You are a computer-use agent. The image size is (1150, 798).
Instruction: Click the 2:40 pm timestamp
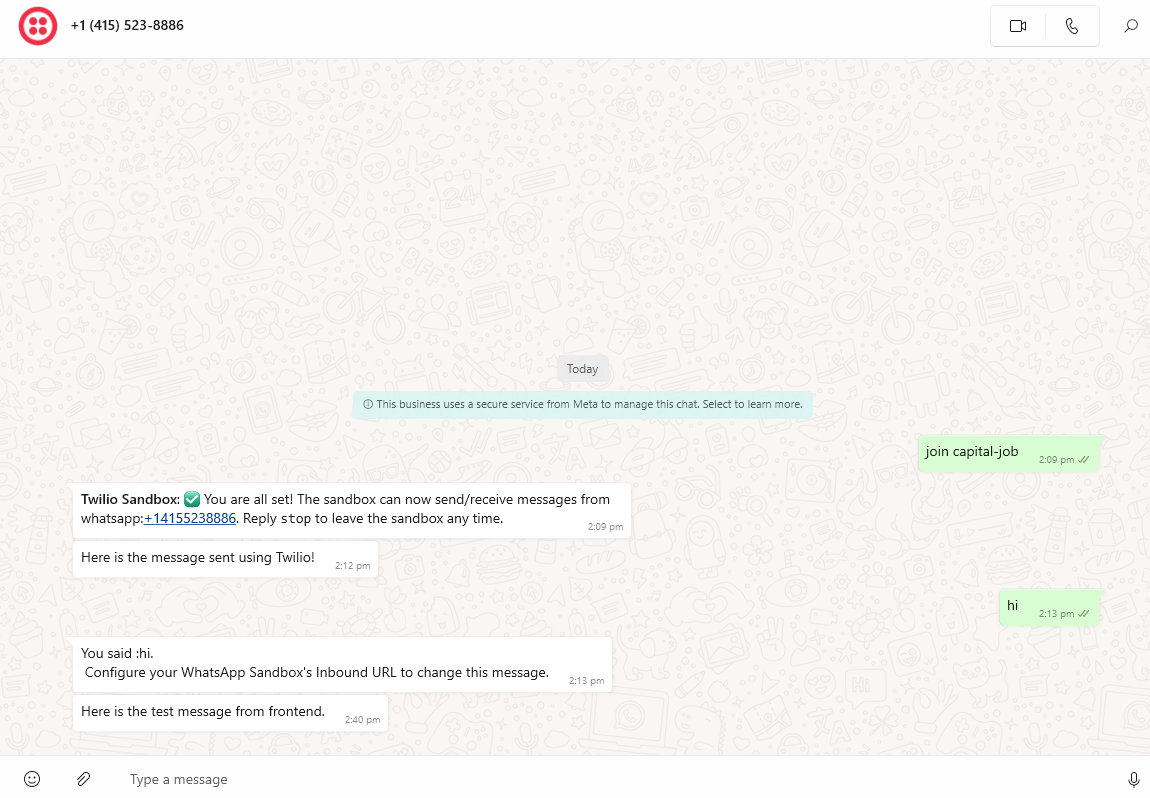click(360, 717)
